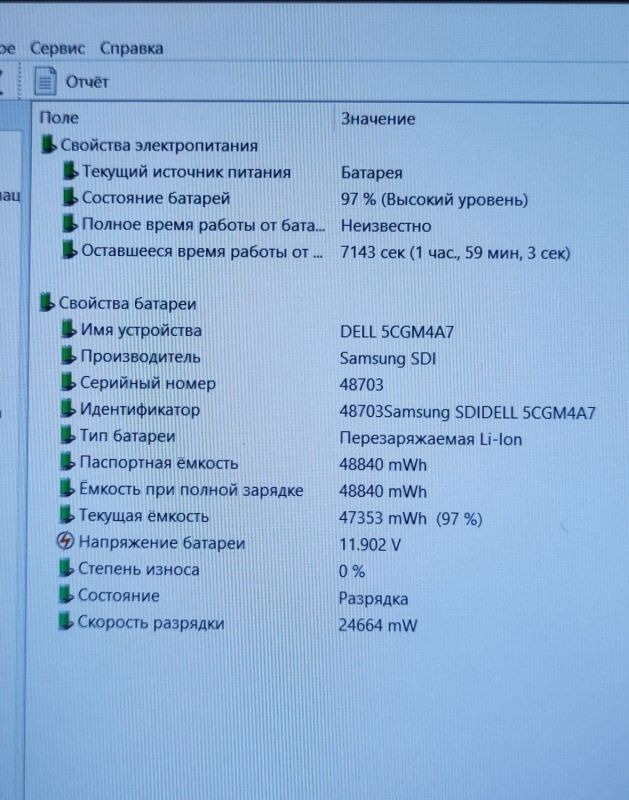Click icon next to Состояние row

pos(66,595)
